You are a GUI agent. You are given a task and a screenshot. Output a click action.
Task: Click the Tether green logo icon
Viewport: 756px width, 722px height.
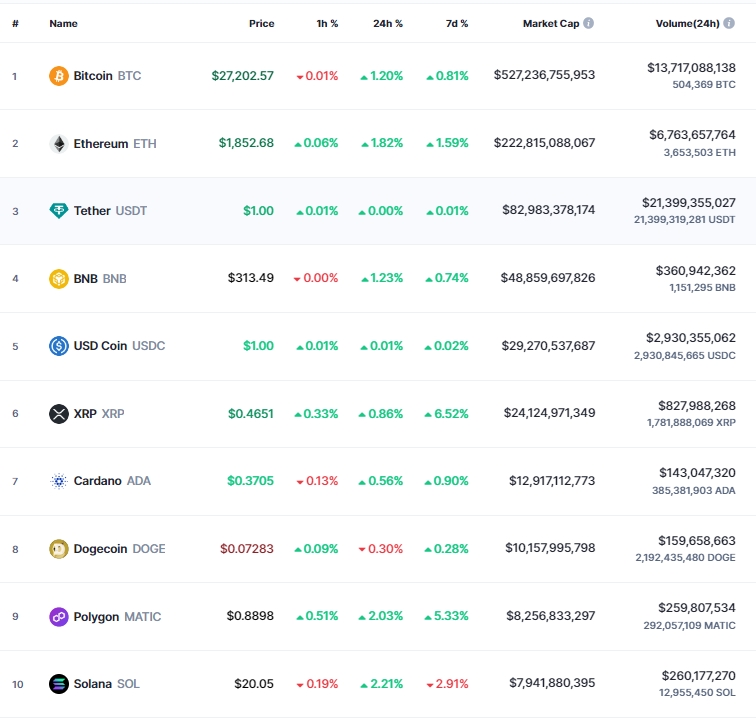tap(59, 211)
